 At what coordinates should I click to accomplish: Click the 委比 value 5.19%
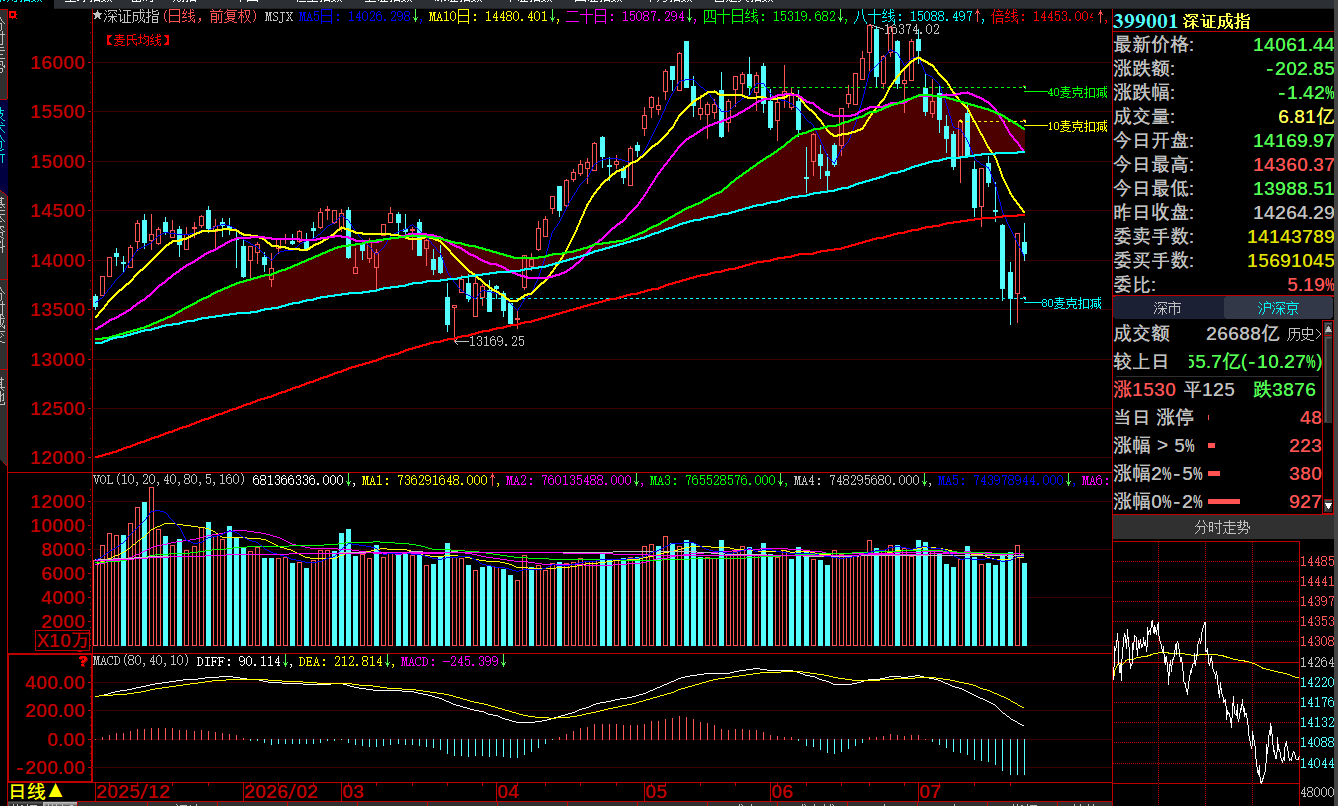click(x=1309, y=285)
